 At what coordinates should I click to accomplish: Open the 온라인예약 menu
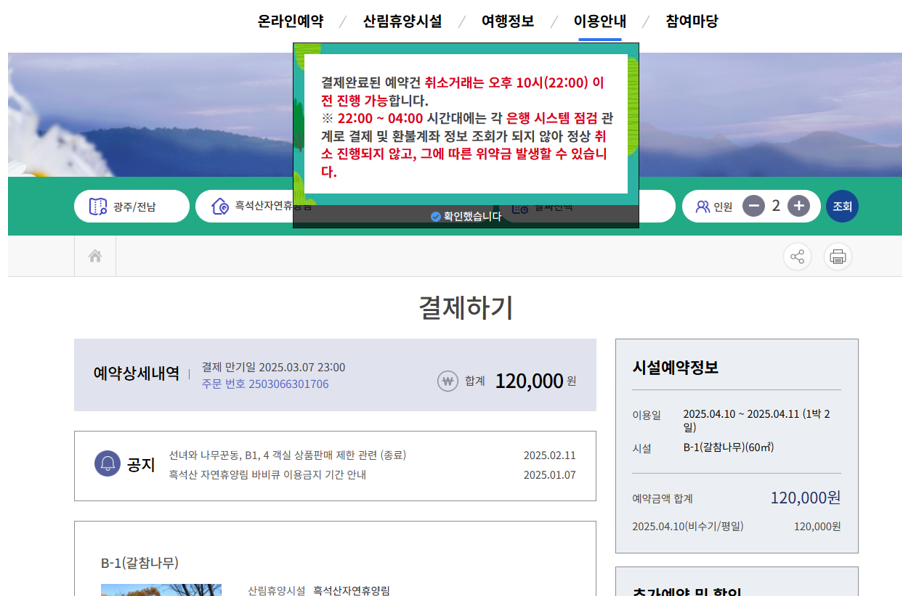click(x=290, y=21)
